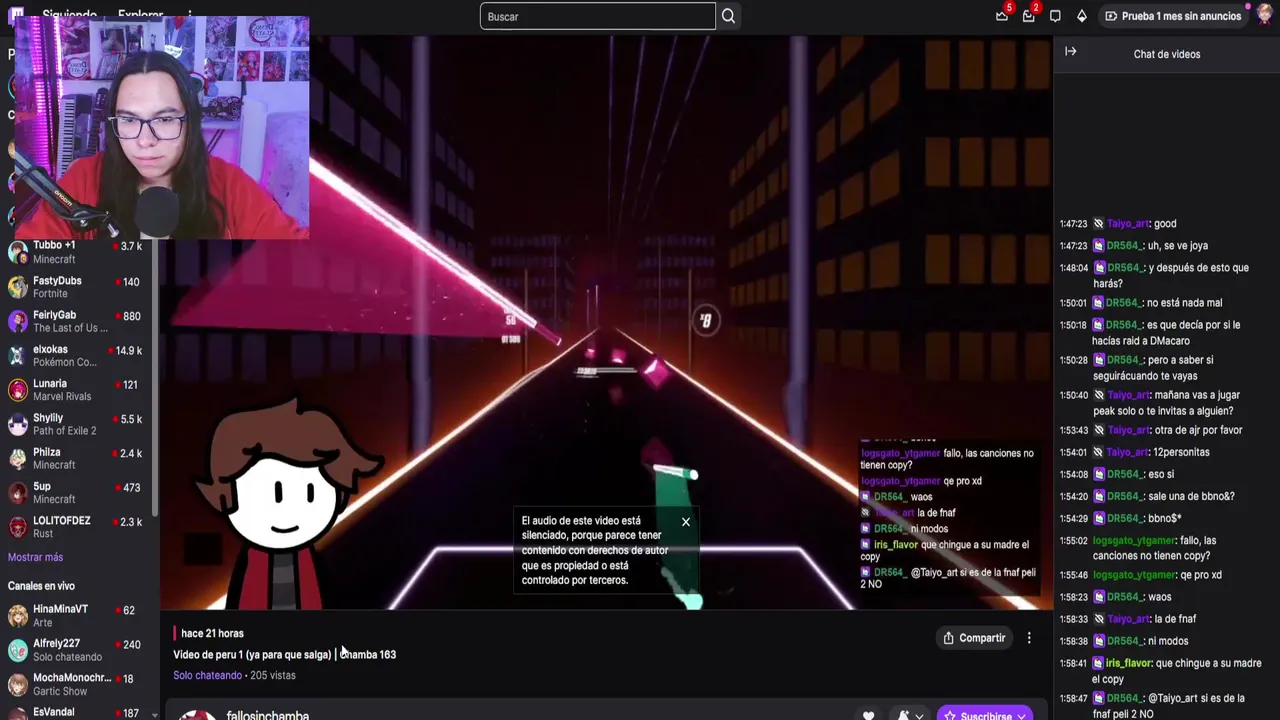
Task: Open FeirlyGab channel avatar
Action: point(17,321)
